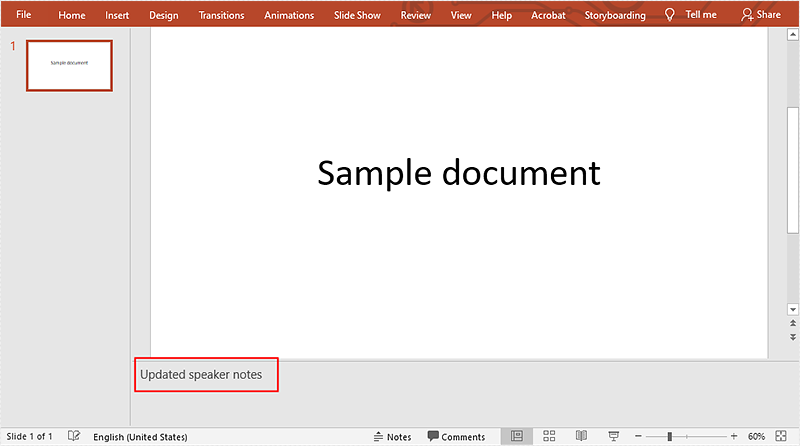Fit slide to current window
This screenshot has width=800, height=446.
tap(781, 436)
